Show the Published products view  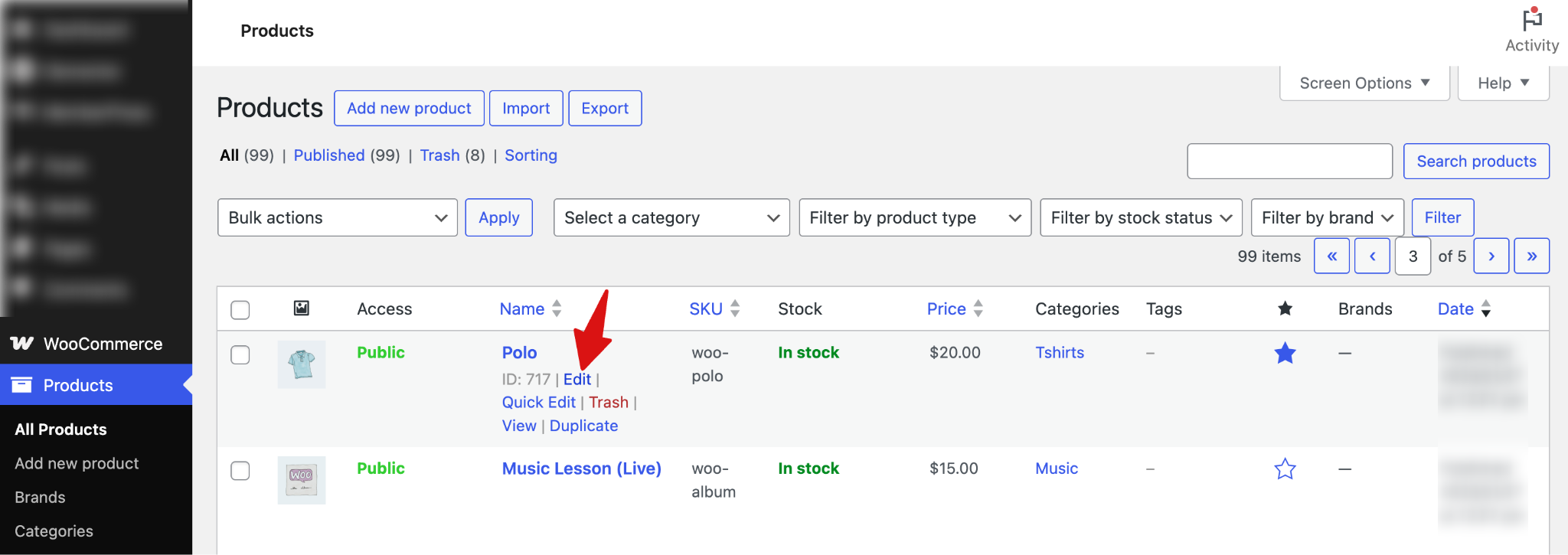329,155
